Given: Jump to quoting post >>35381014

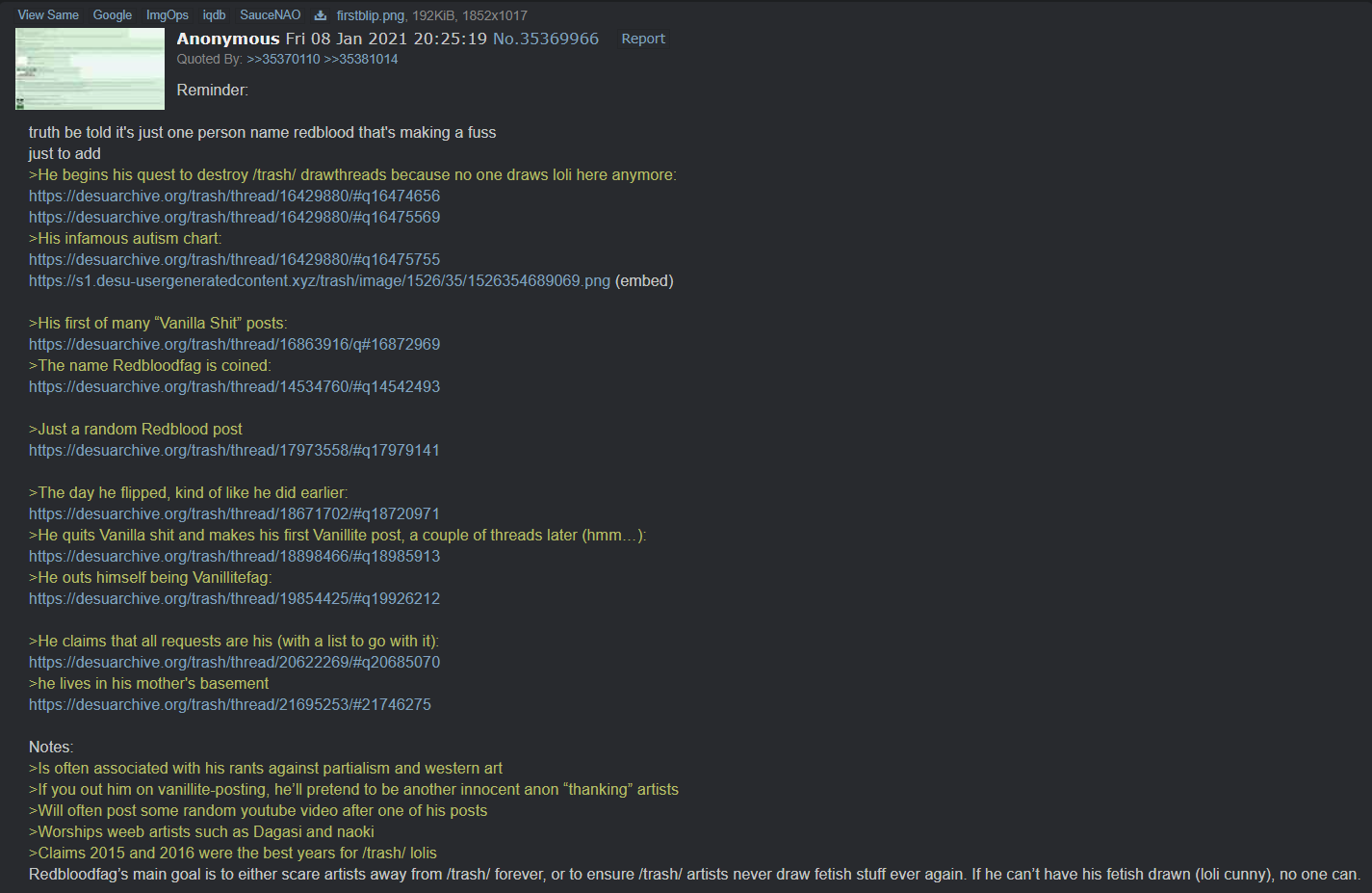Looking at the screenshot, I should click(361, 59).
